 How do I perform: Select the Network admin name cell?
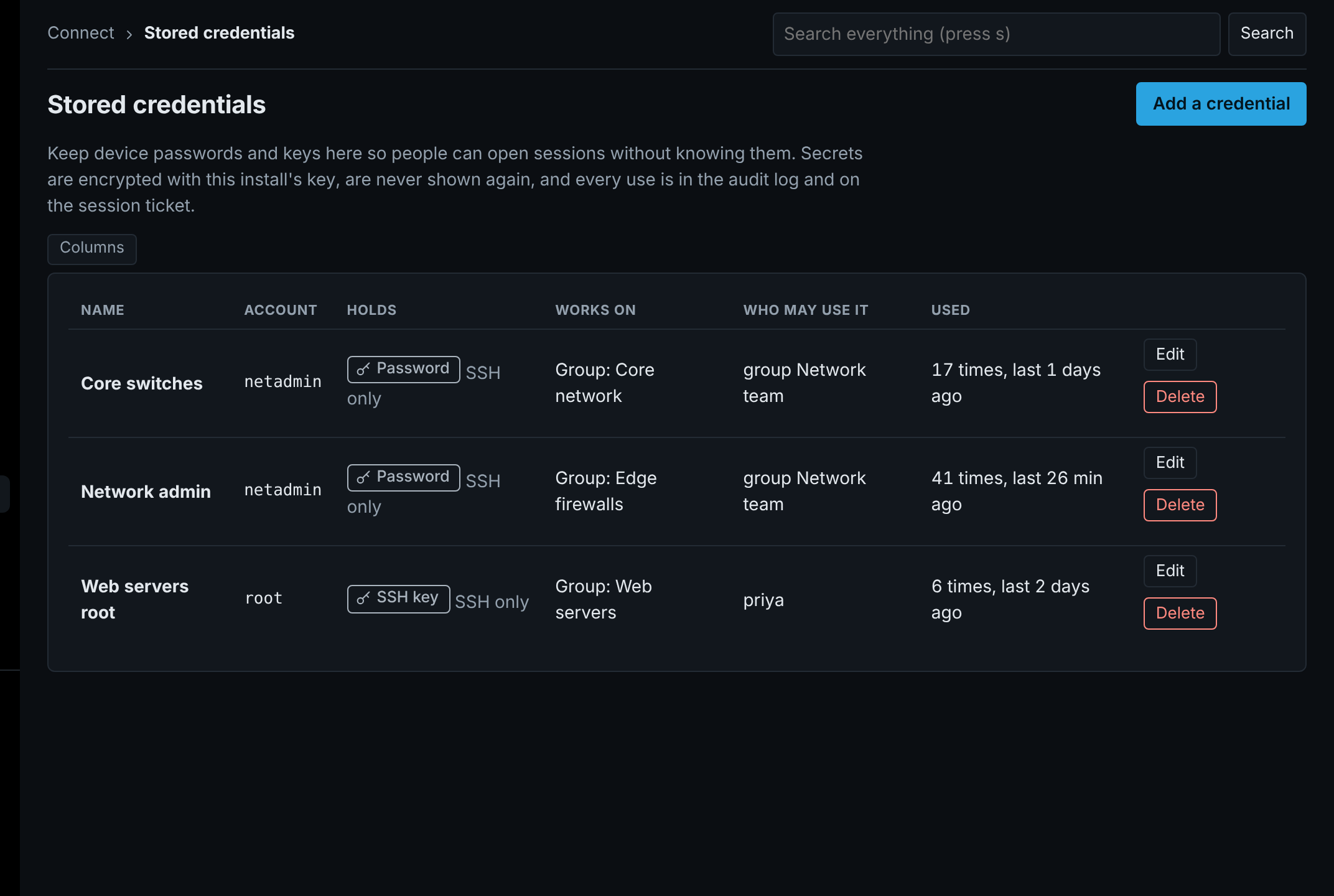146,492
